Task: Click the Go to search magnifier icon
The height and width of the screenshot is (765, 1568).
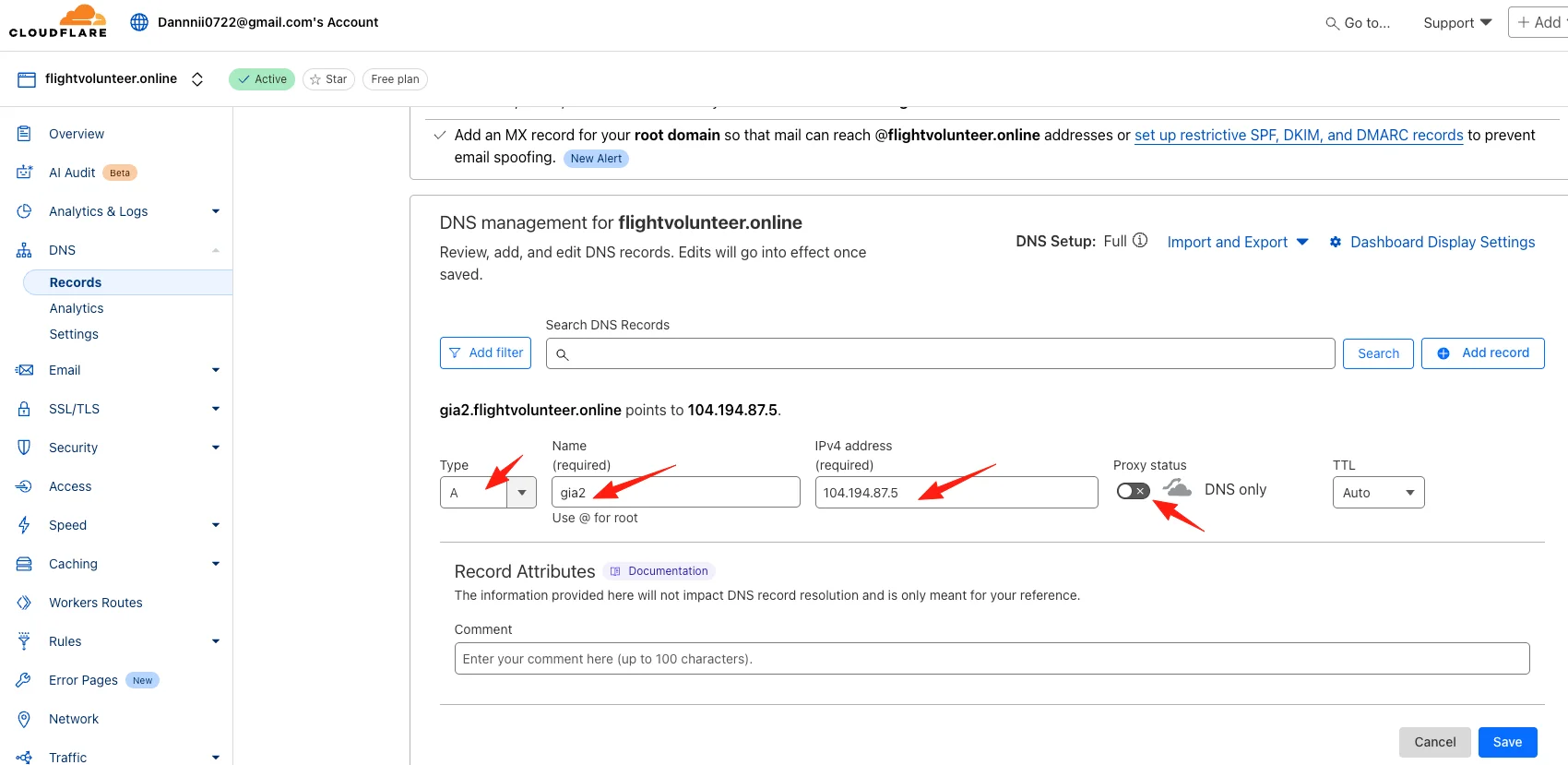Action: click(1332, 23)
